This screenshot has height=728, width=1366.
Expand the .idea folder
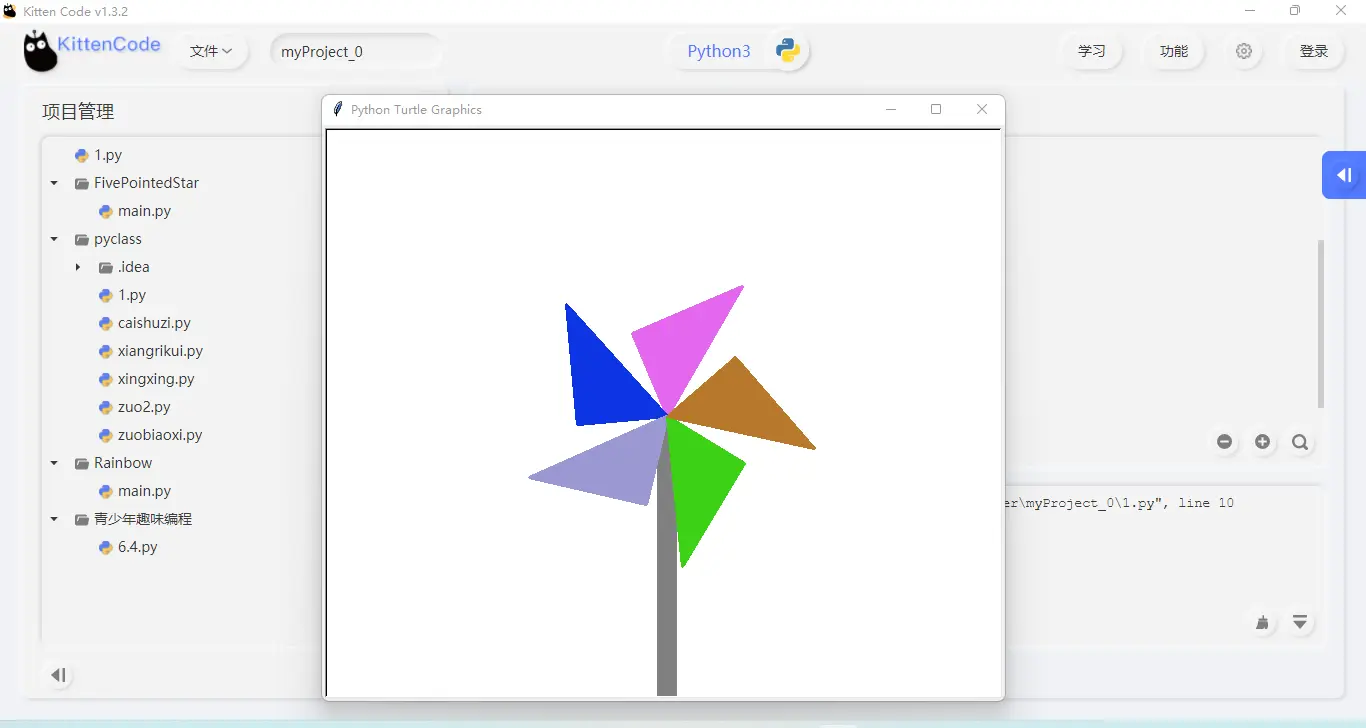click(78, 267)
